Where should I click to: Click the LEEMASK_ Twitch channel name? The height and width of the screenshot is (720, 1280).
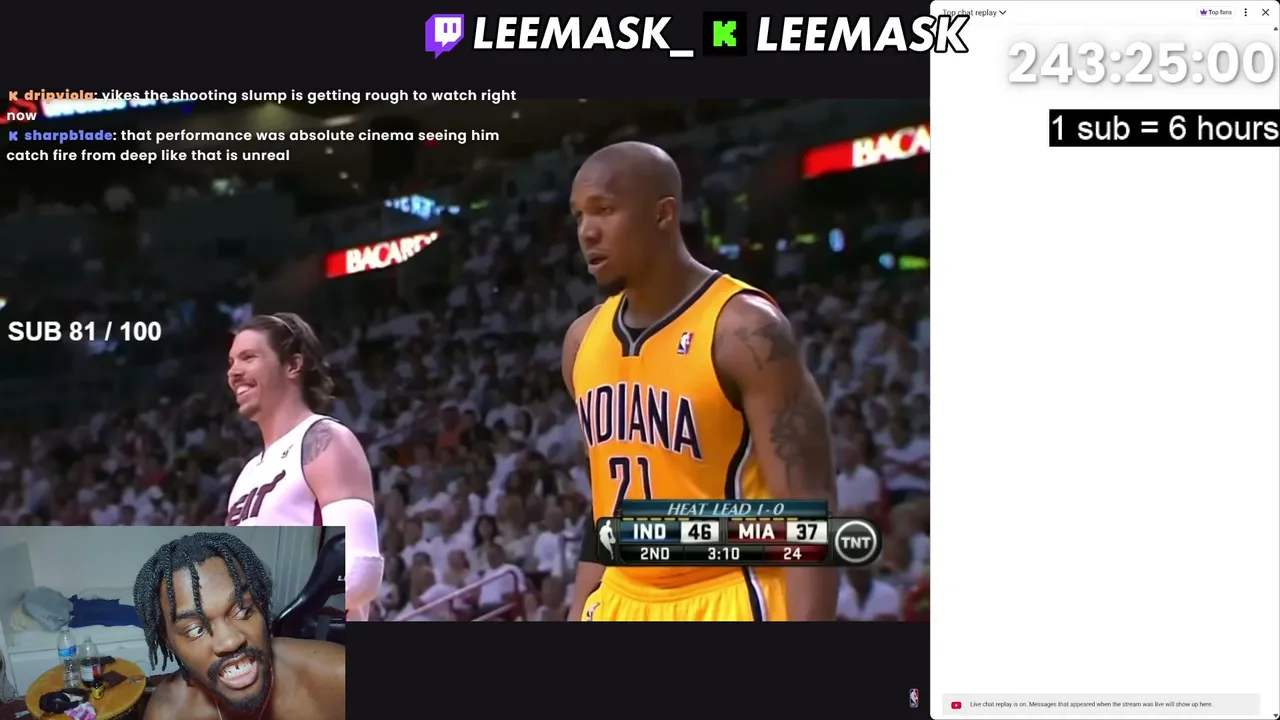[583, 35]
